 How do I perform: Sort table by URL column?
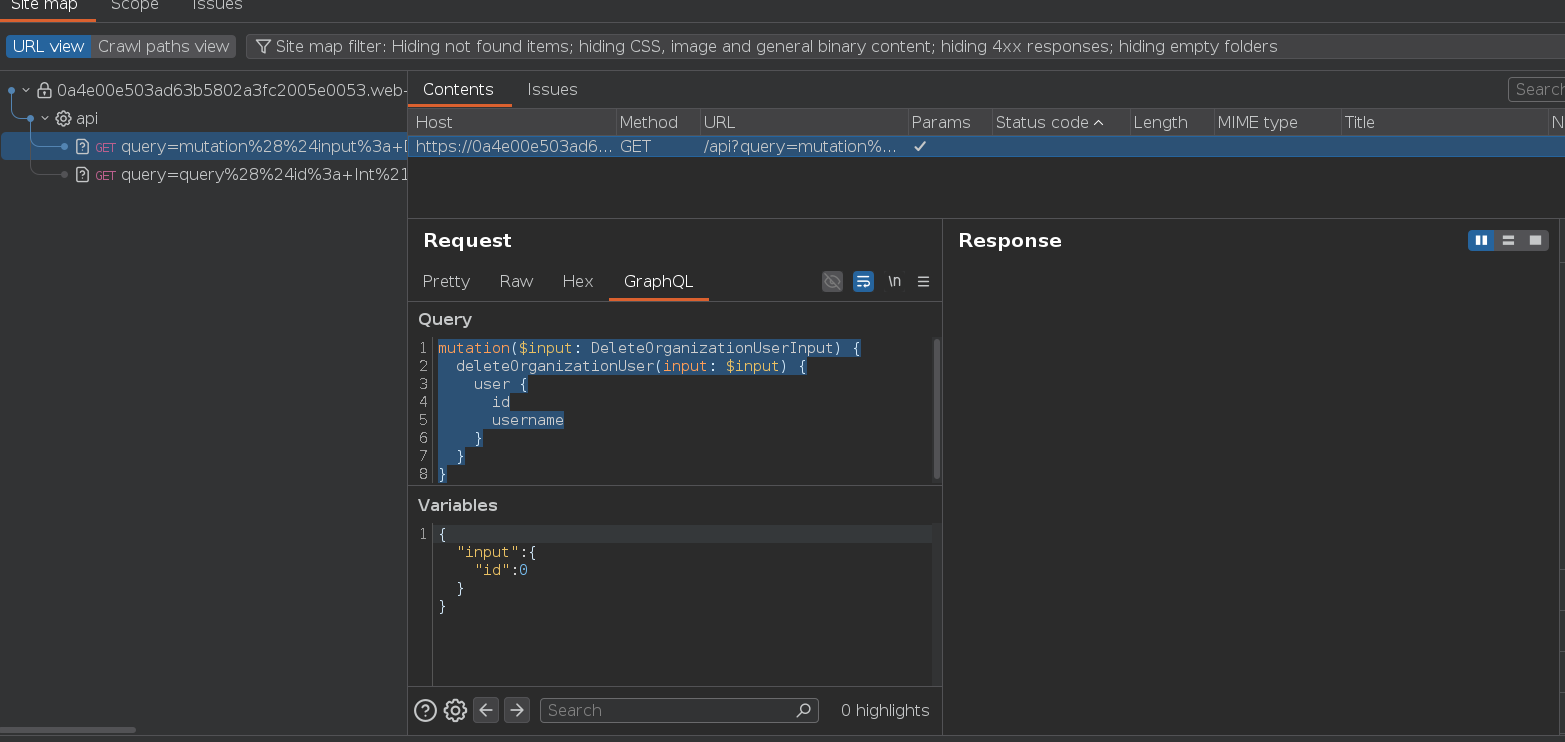[x=803, y=122]
